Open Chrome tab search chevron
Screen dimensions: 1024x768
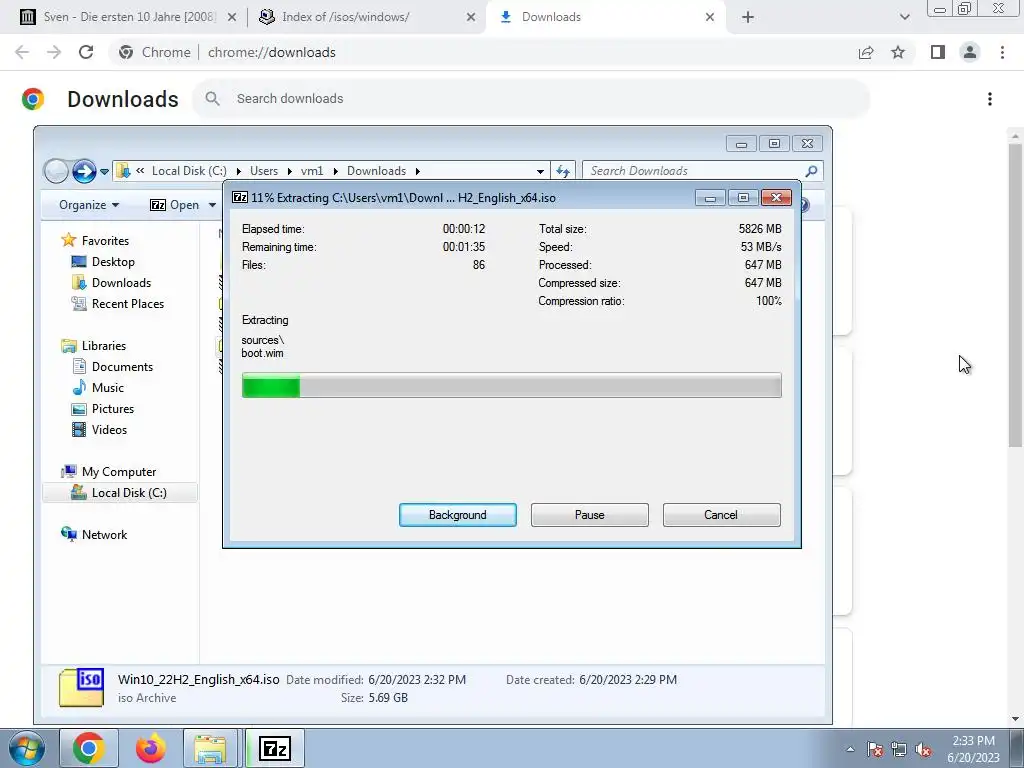904,18
